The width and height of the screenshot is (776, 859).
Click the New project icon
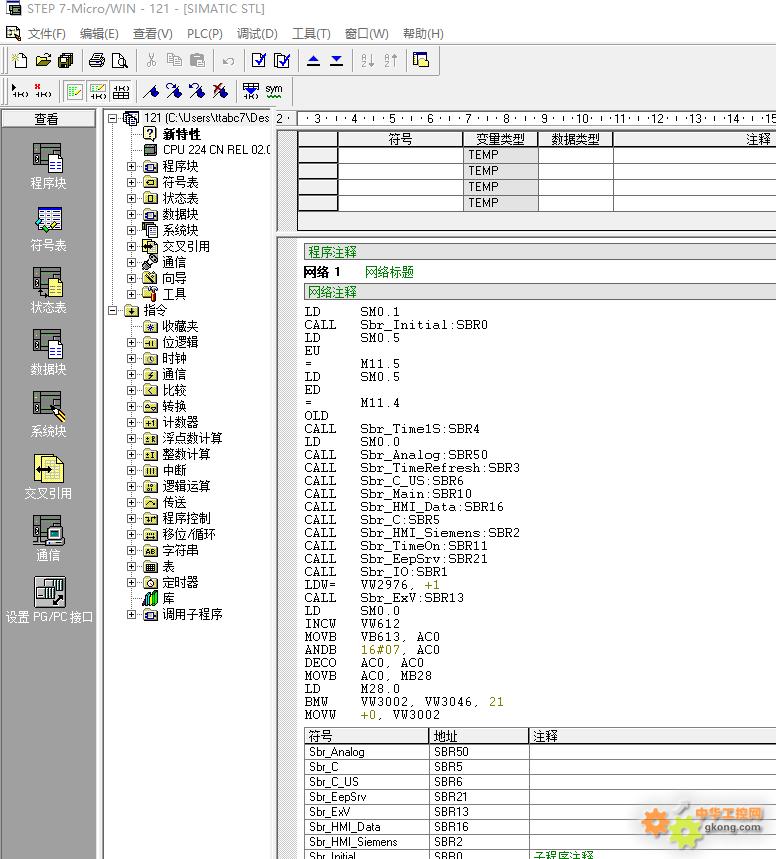click(19, 61)
